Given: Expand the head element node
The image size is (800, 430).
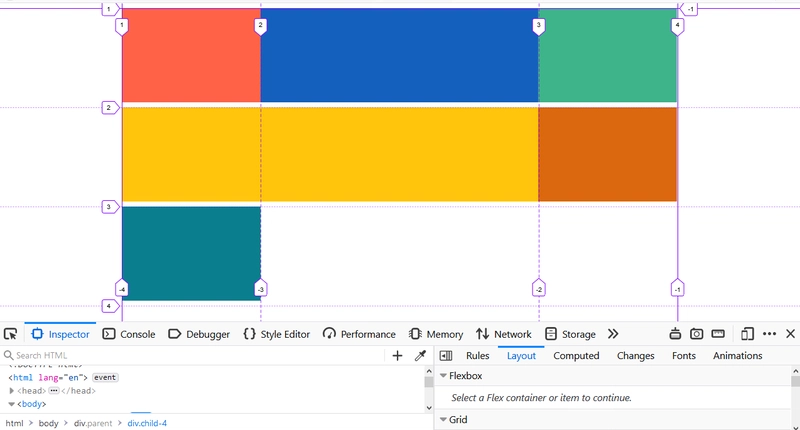Looking at the screenshot, I should coord(12,391).
